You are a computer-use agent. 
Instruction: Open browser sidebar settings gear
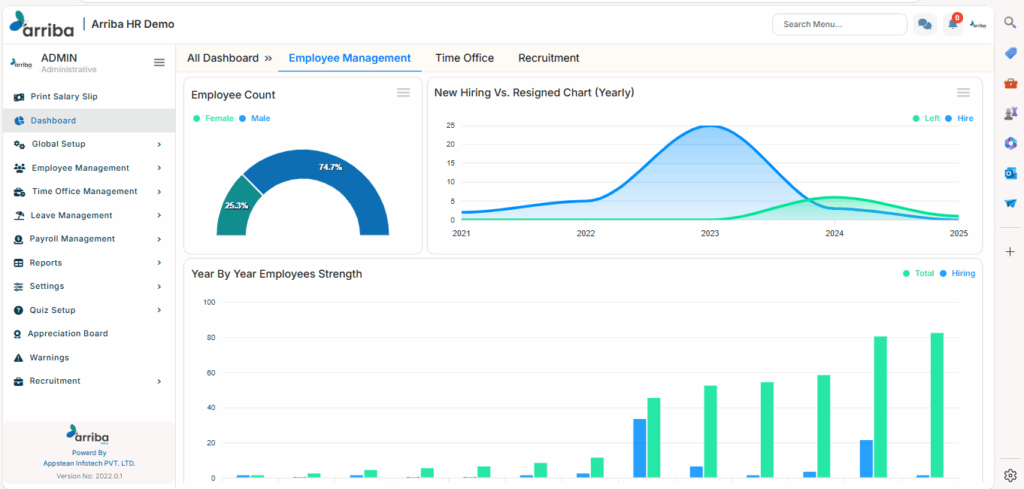[x=1010, y=474]
